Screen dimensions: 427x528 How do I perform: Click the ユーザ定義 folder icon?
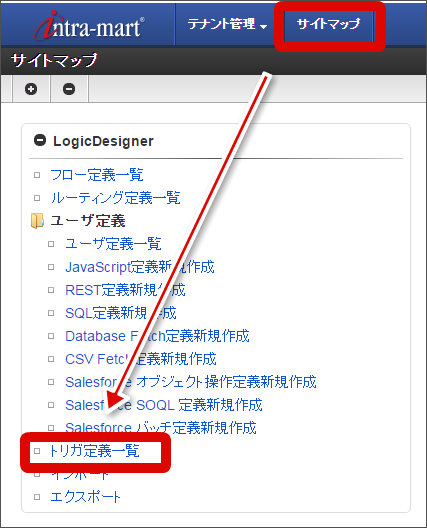(37, 221)
